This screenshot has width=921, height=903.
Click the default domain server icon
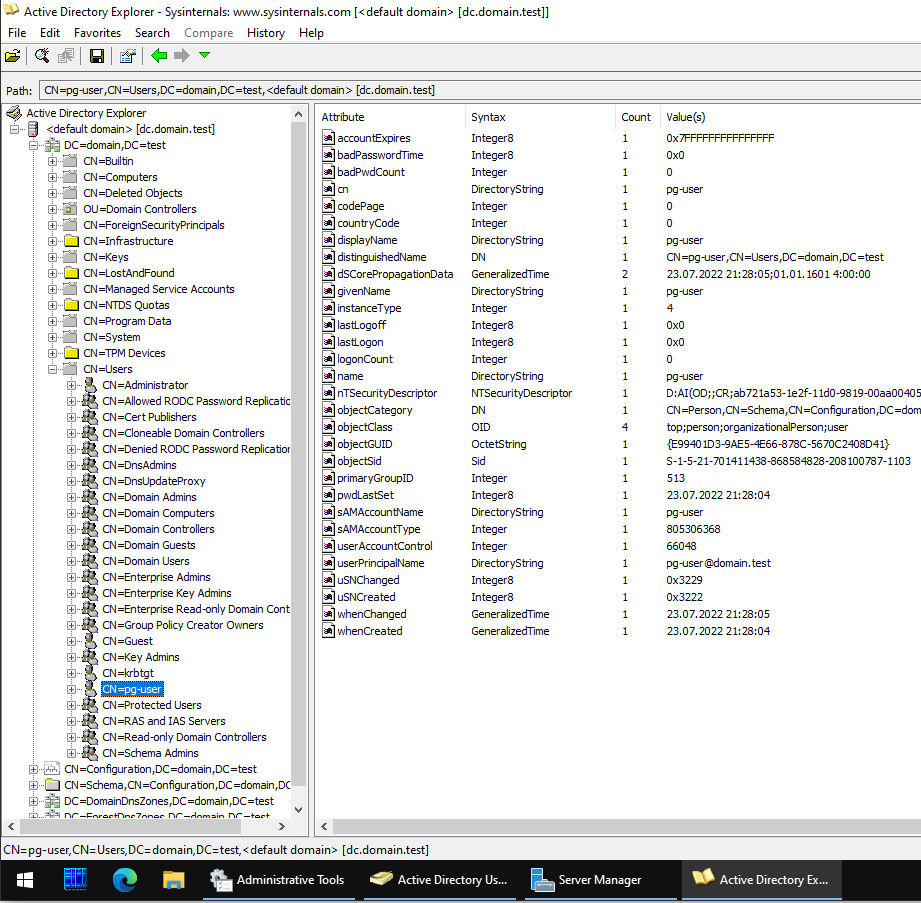[x=33, y=129]
